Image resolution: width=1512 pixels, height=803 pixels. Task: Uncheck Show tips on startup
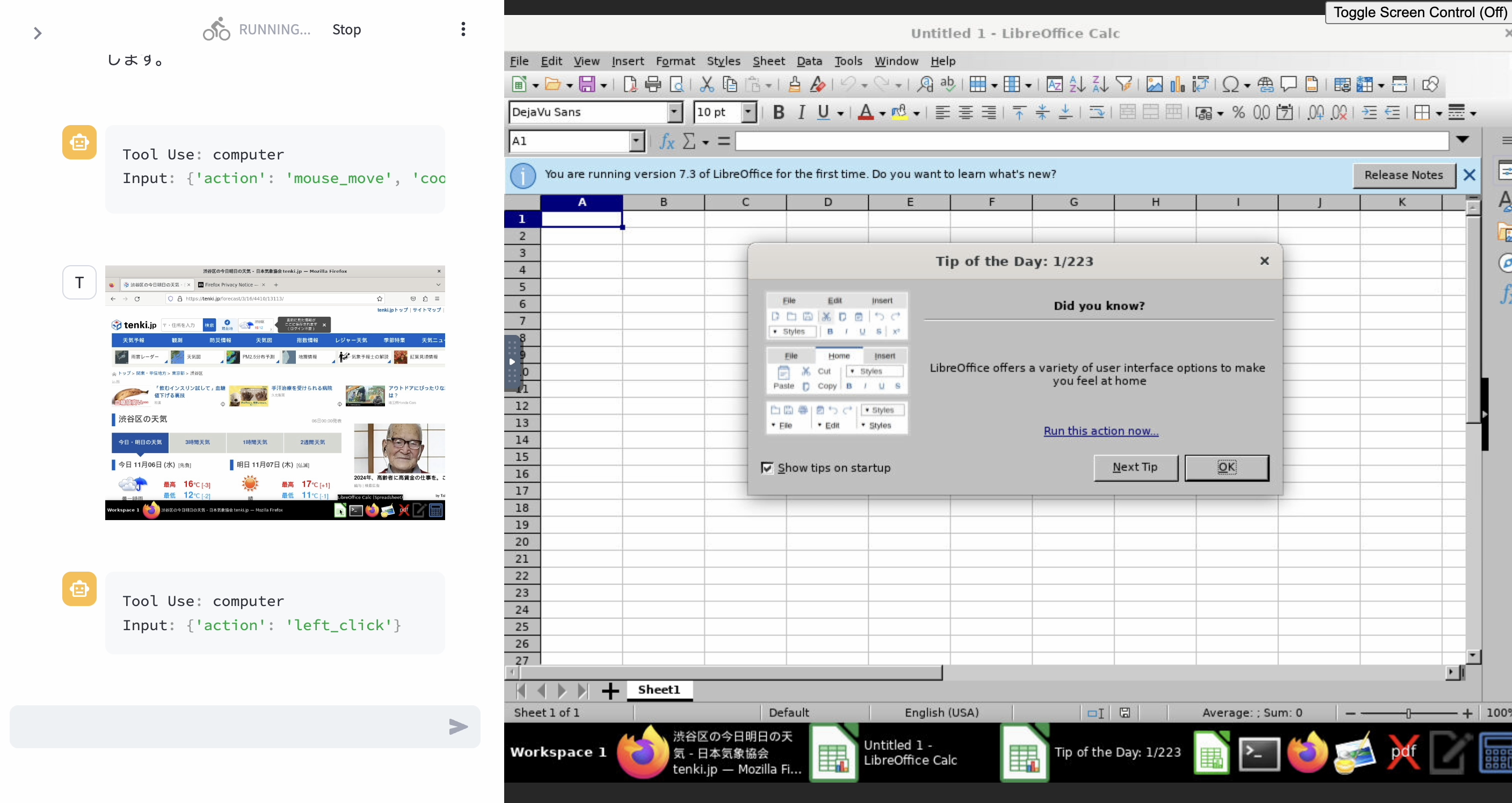point(767,468)
